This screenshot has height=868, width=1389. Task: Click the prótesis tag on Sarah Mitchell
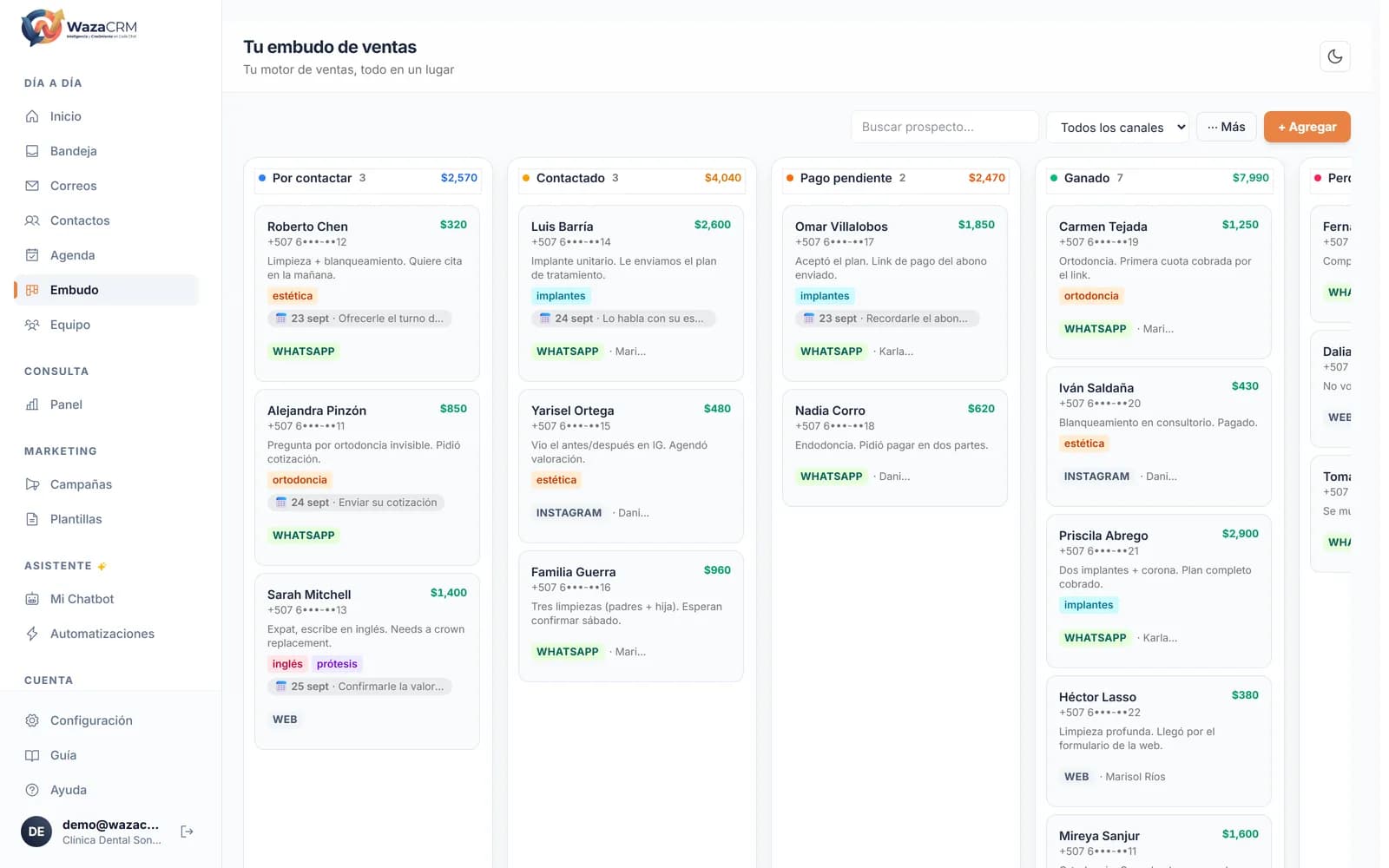pos(337,664)
